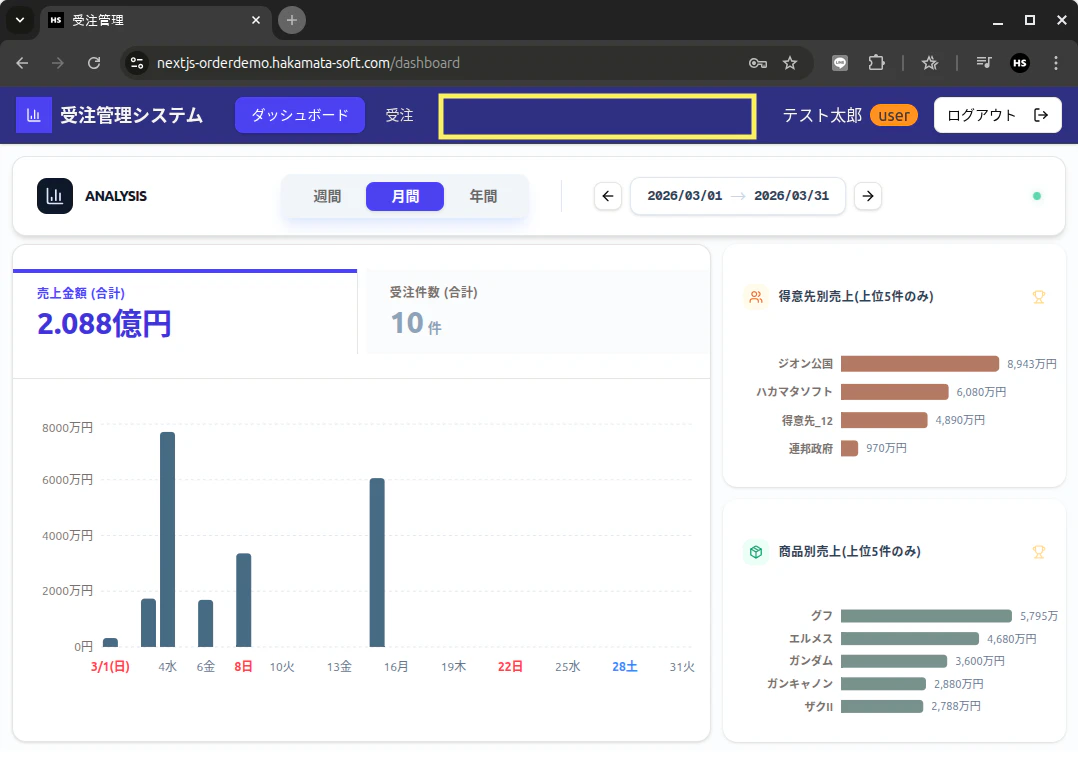The image size is (1078, 757).
Task: Select the 売上金額 (合計) tab card
Action: pyautogui.click(x=185, y=312)
